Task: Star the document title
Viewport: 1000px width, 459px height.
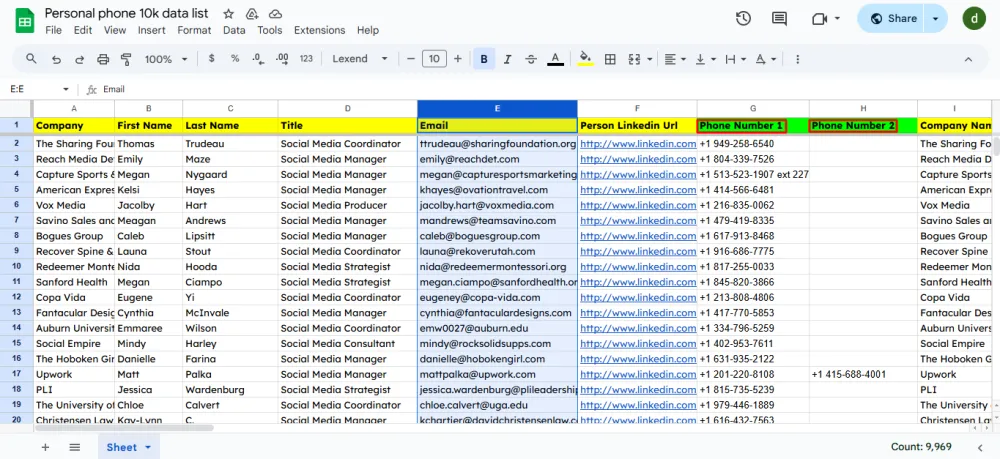Action: pyautogui.click(x=228, y=14)
